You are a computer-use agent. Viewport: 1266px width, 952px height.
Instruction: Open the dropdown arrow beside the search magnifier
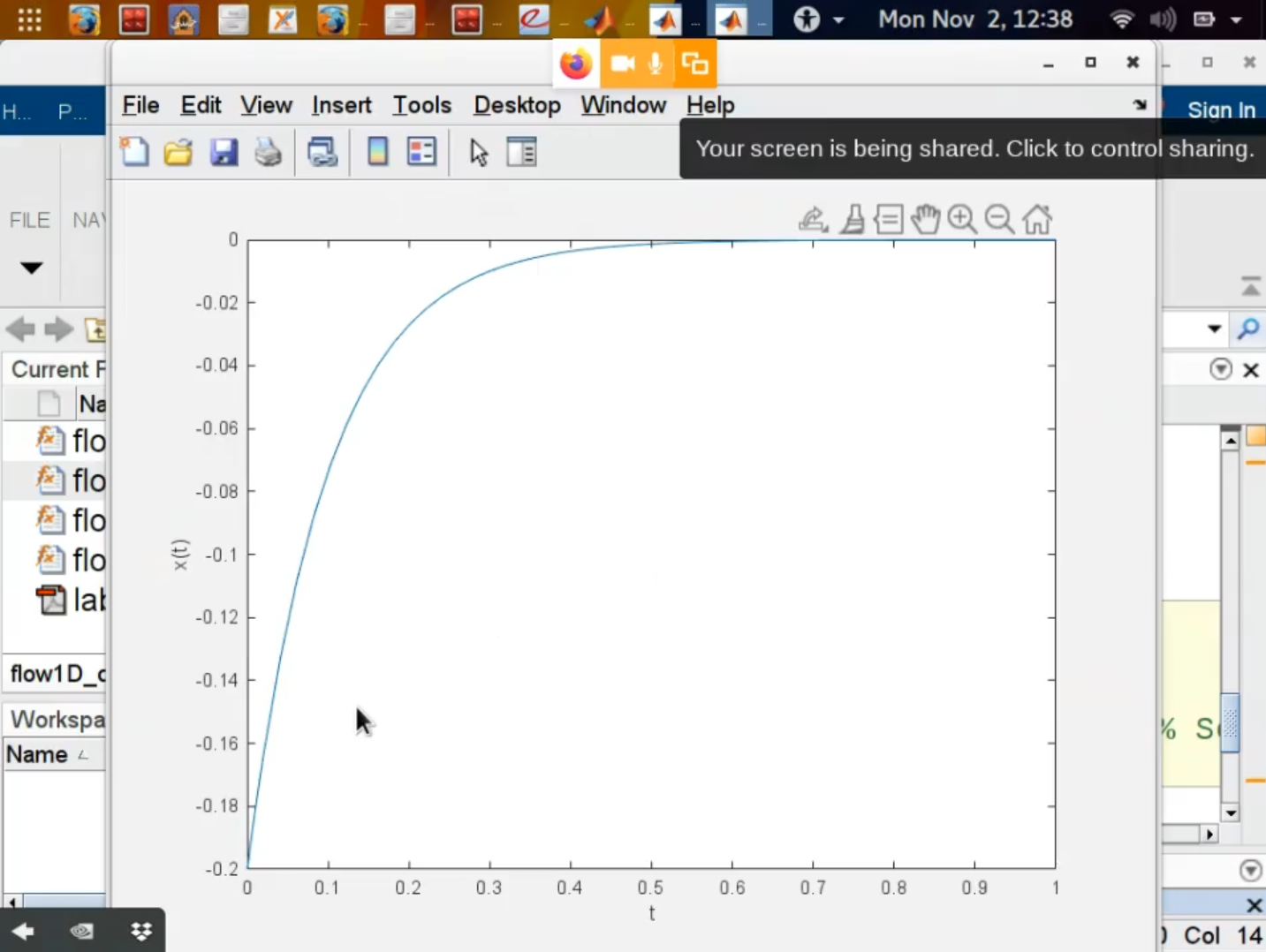coord(1215,329)
